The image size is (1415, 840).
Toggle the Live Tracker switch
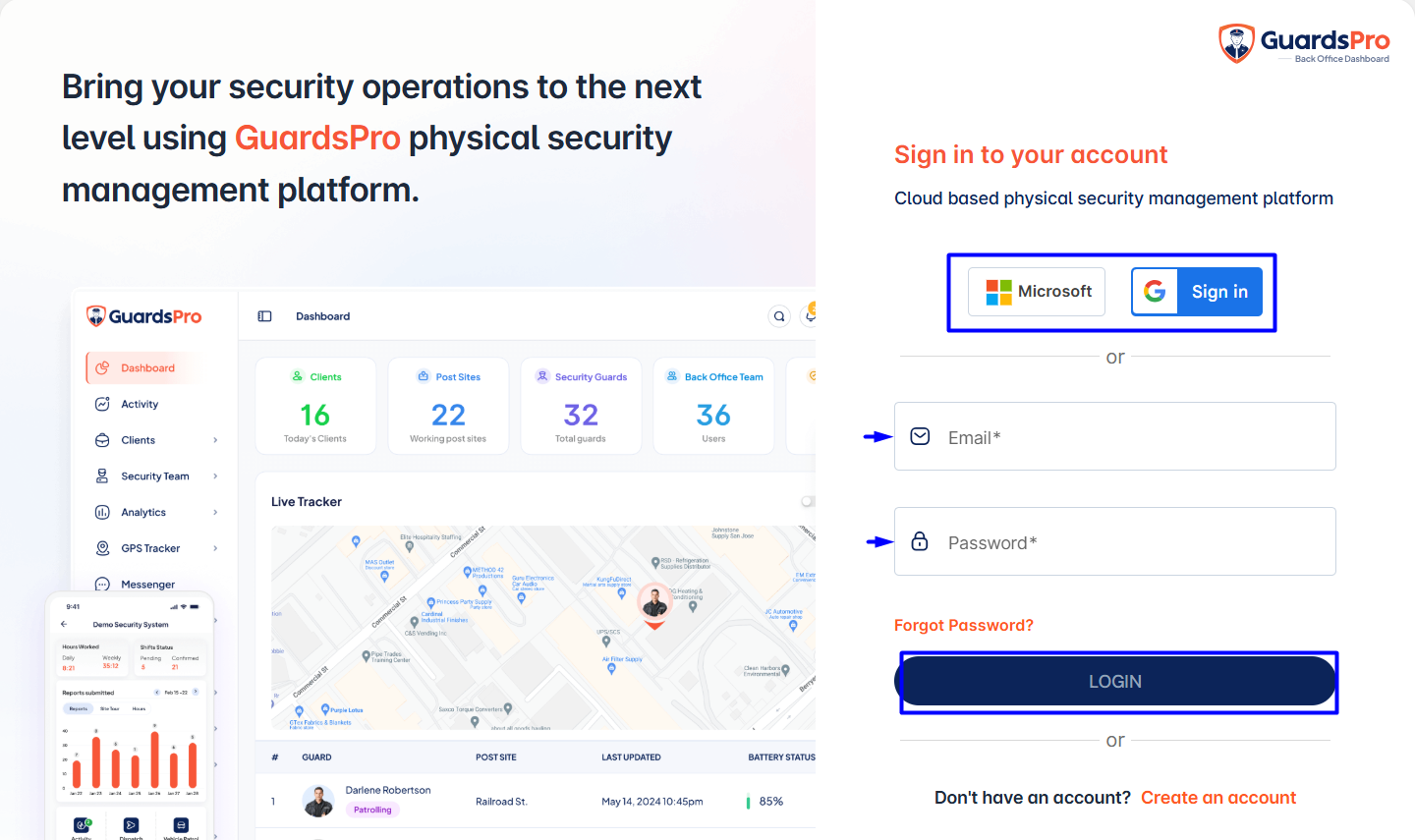(808, 501)
